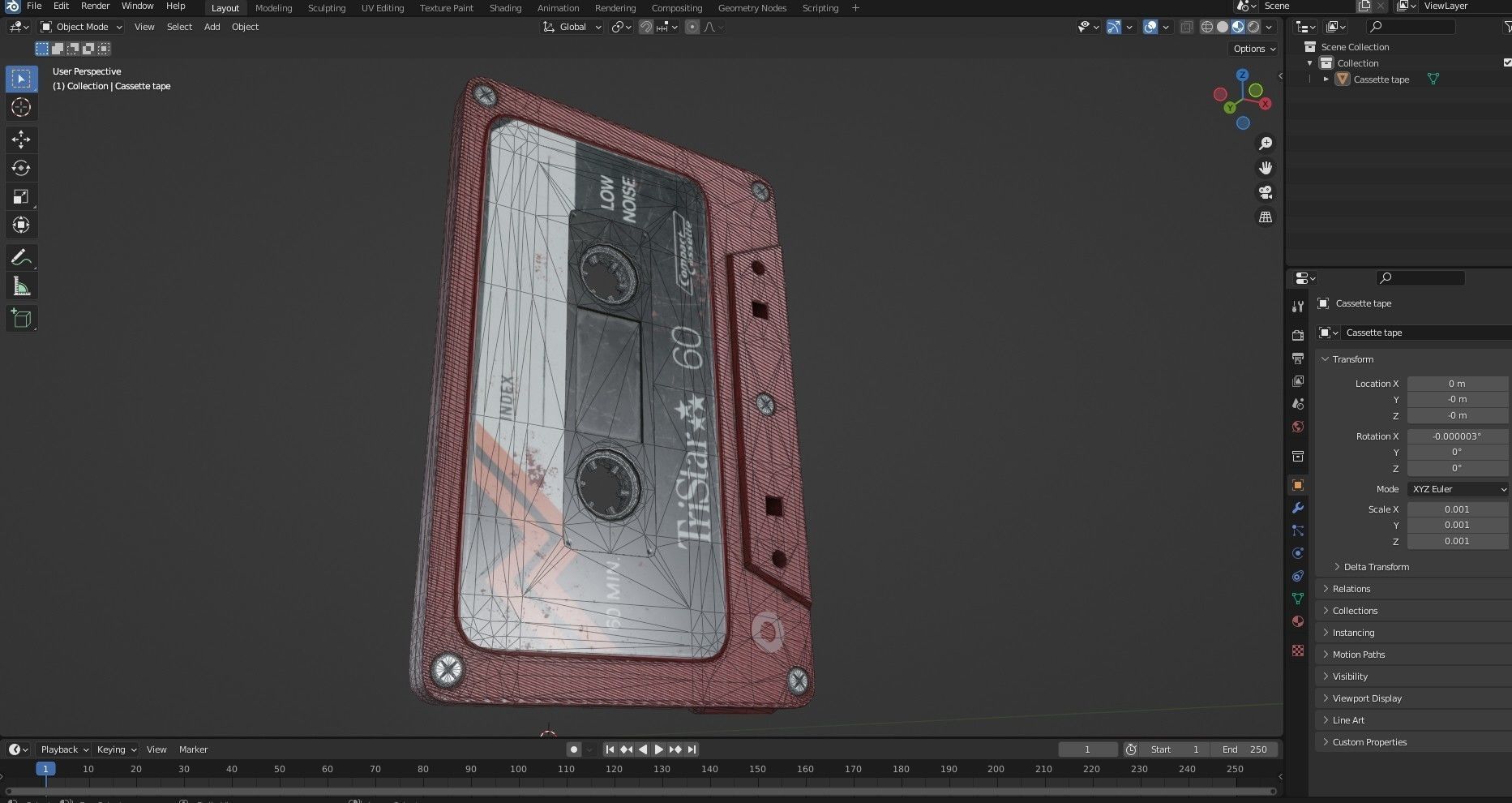This screenshot has height=803, width=1512.
Task: Toggle camera view with camera icon
Action: pyautogui.click(x=1265, y=192)
